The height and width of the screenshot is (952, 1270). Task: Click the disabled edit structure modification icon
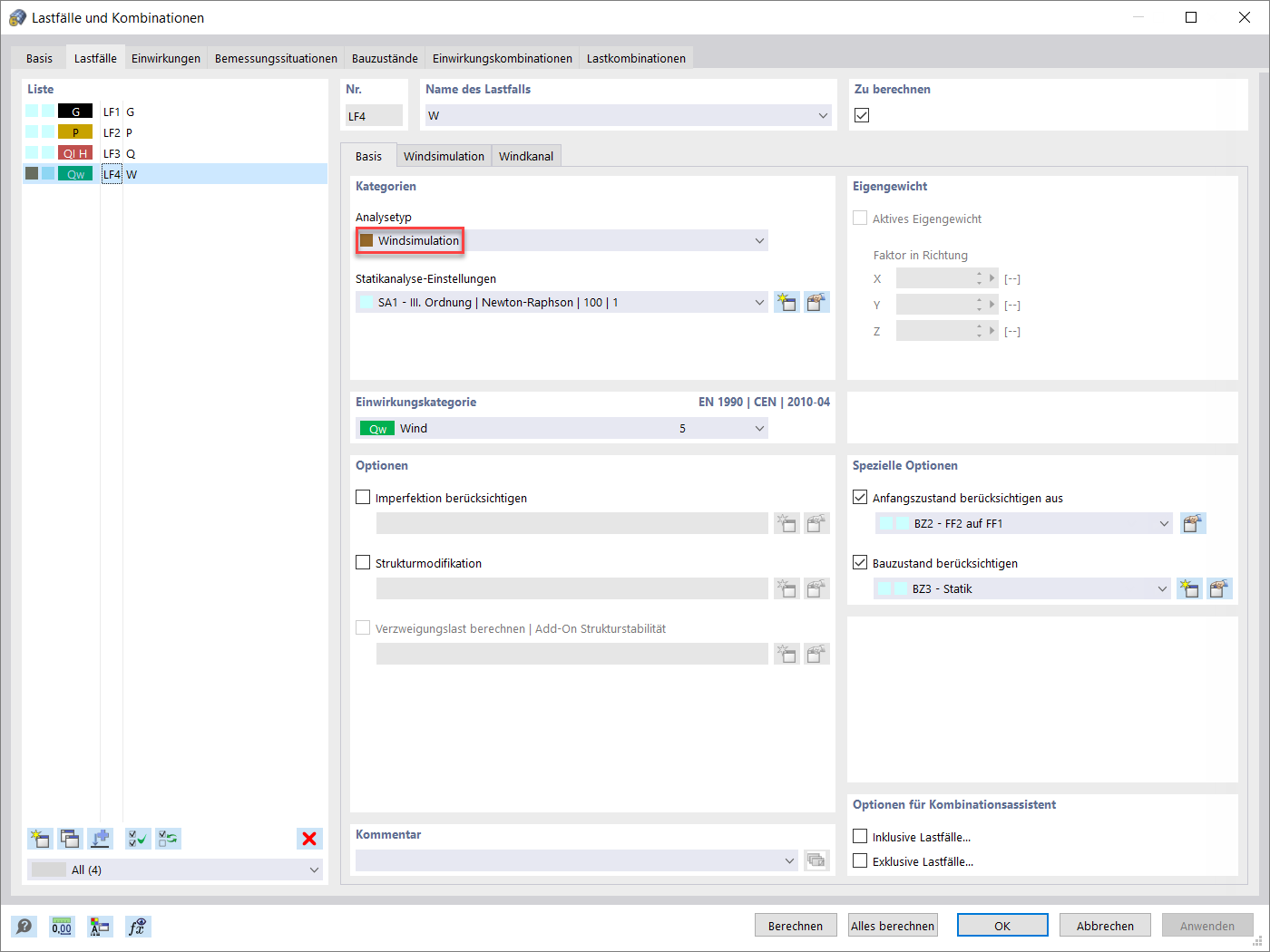[816, 588]
